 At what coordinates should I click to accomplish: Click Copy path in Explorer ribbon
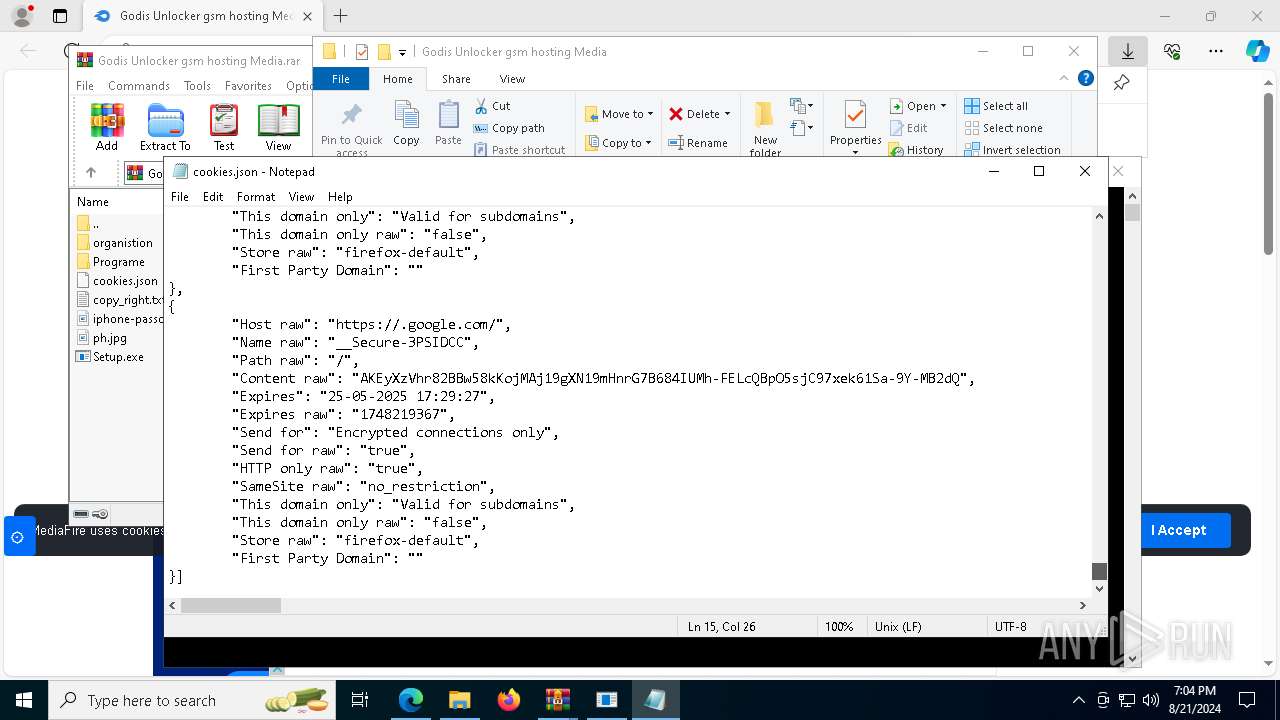(509, 128)
